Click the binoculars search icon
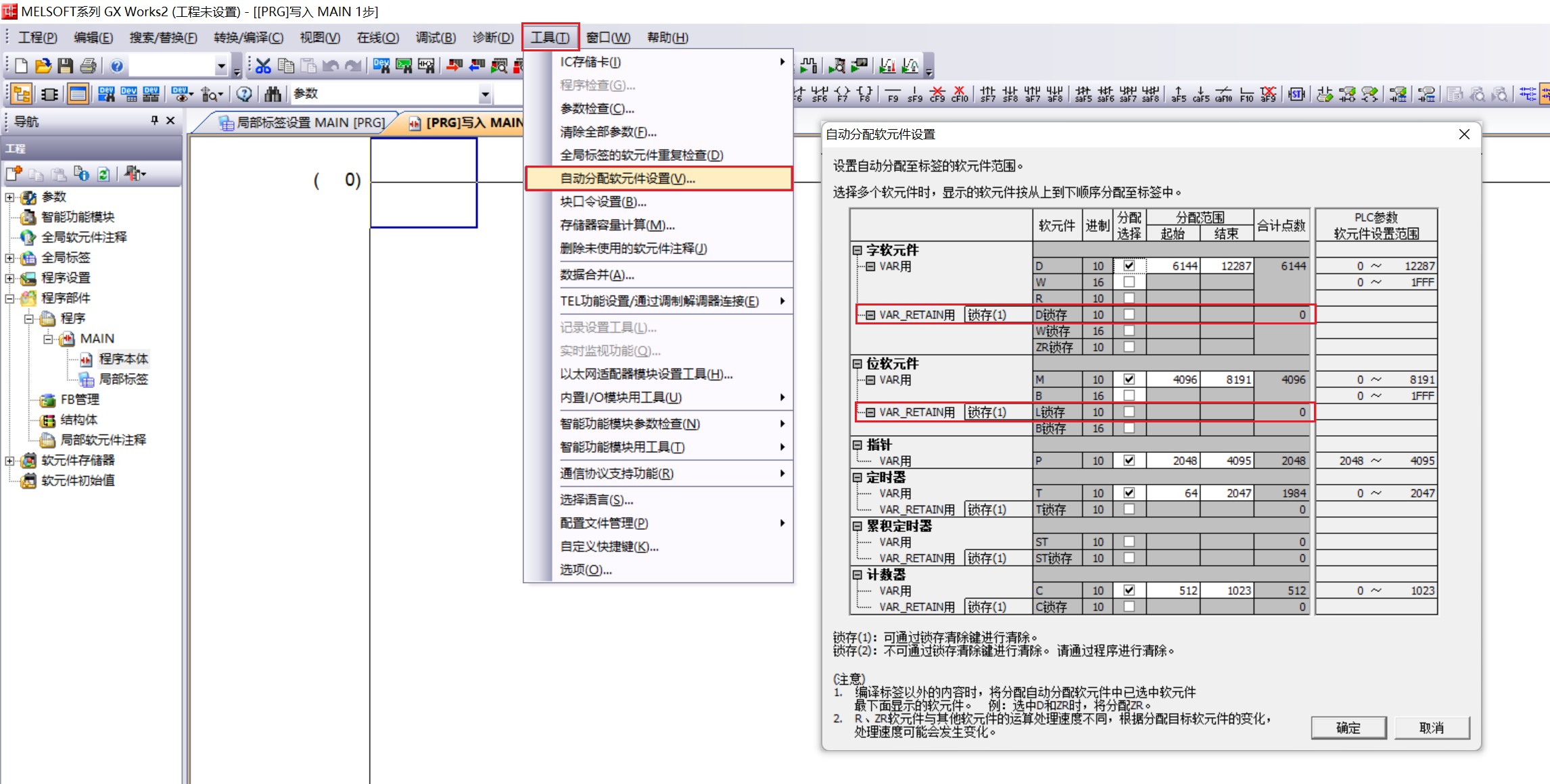The width and height of the screenshot is (1550, 784). coord(273,94)
